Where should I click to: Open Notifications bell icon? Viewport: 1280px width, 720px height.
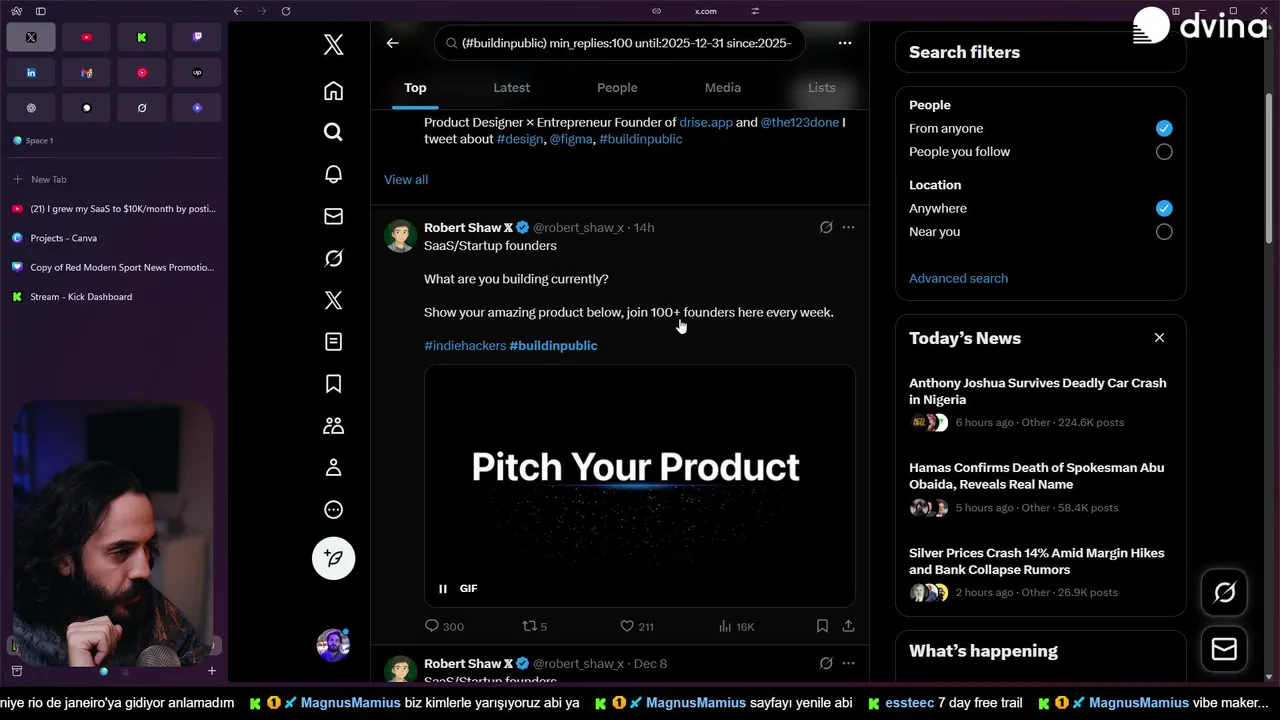(x=334, y=174)
